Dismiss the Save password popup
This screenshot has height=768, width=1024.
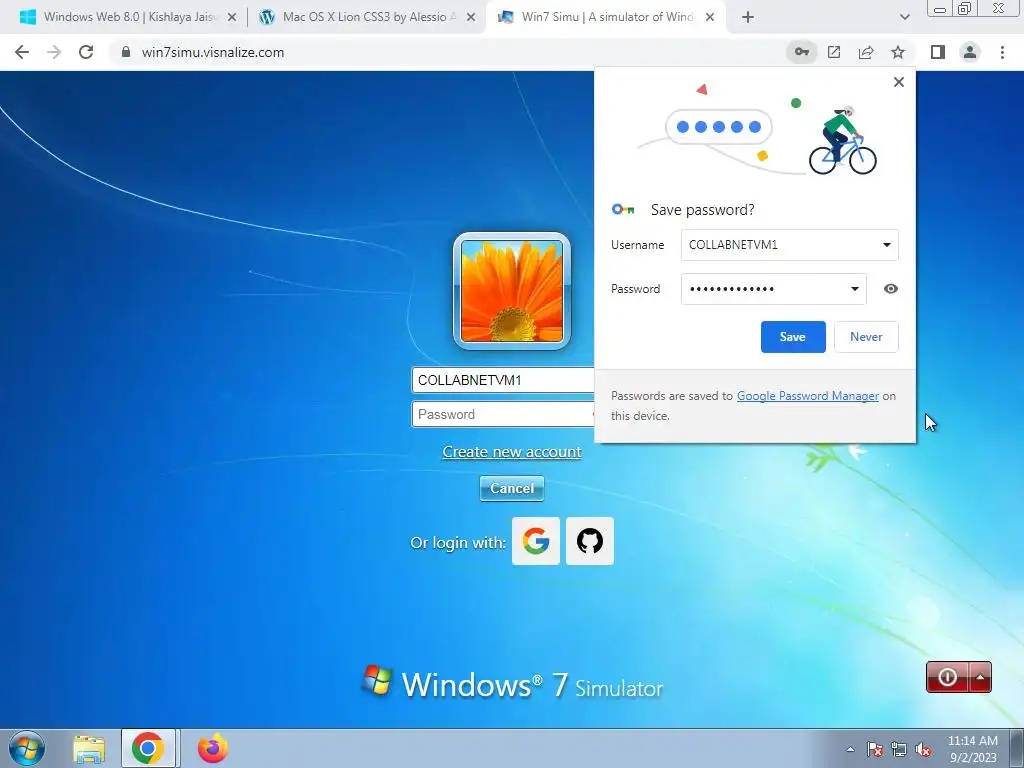click(899, 82)
